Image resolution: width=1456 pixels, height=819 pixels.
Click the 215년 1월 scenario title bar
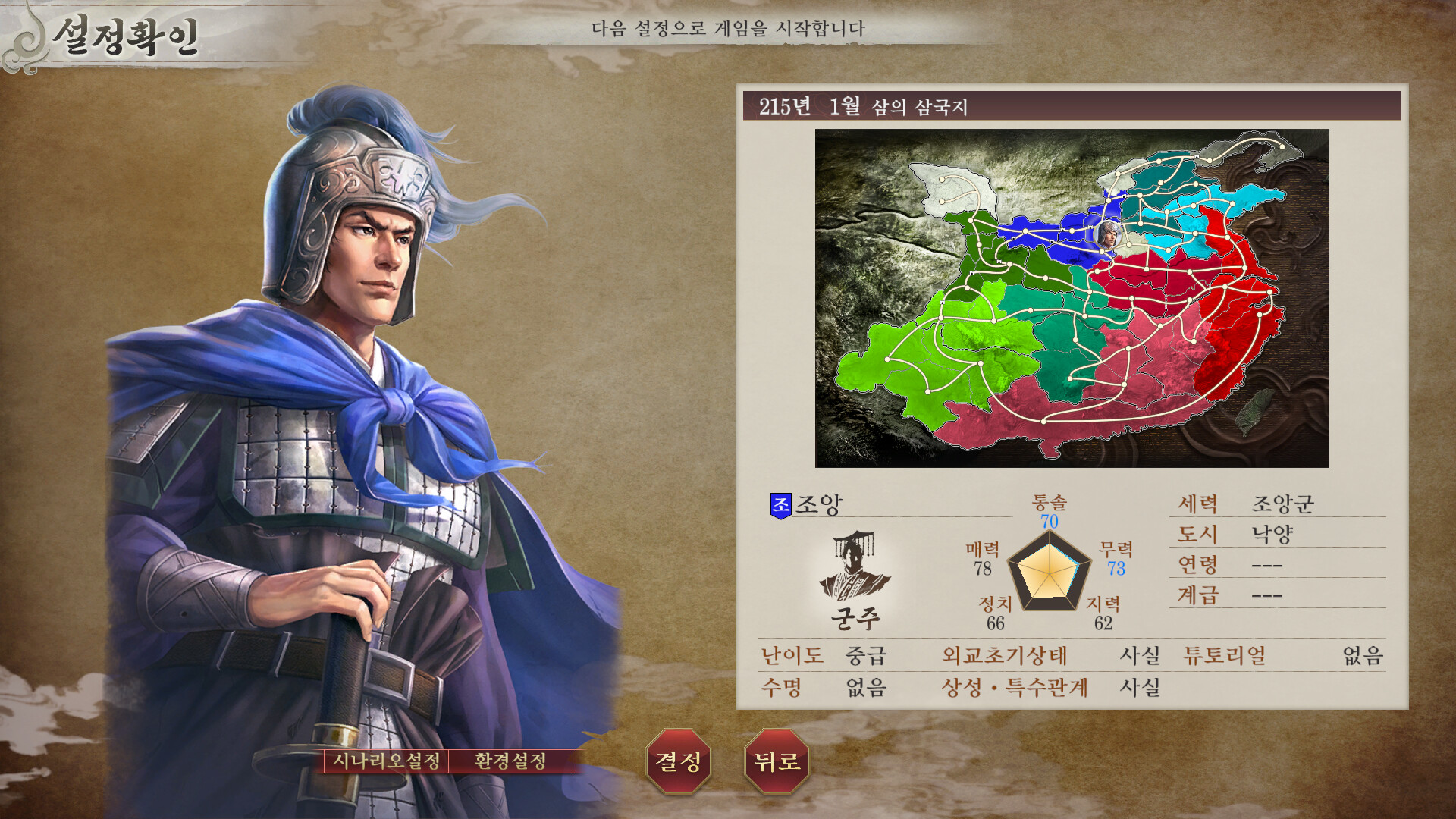click(1072, 106)
